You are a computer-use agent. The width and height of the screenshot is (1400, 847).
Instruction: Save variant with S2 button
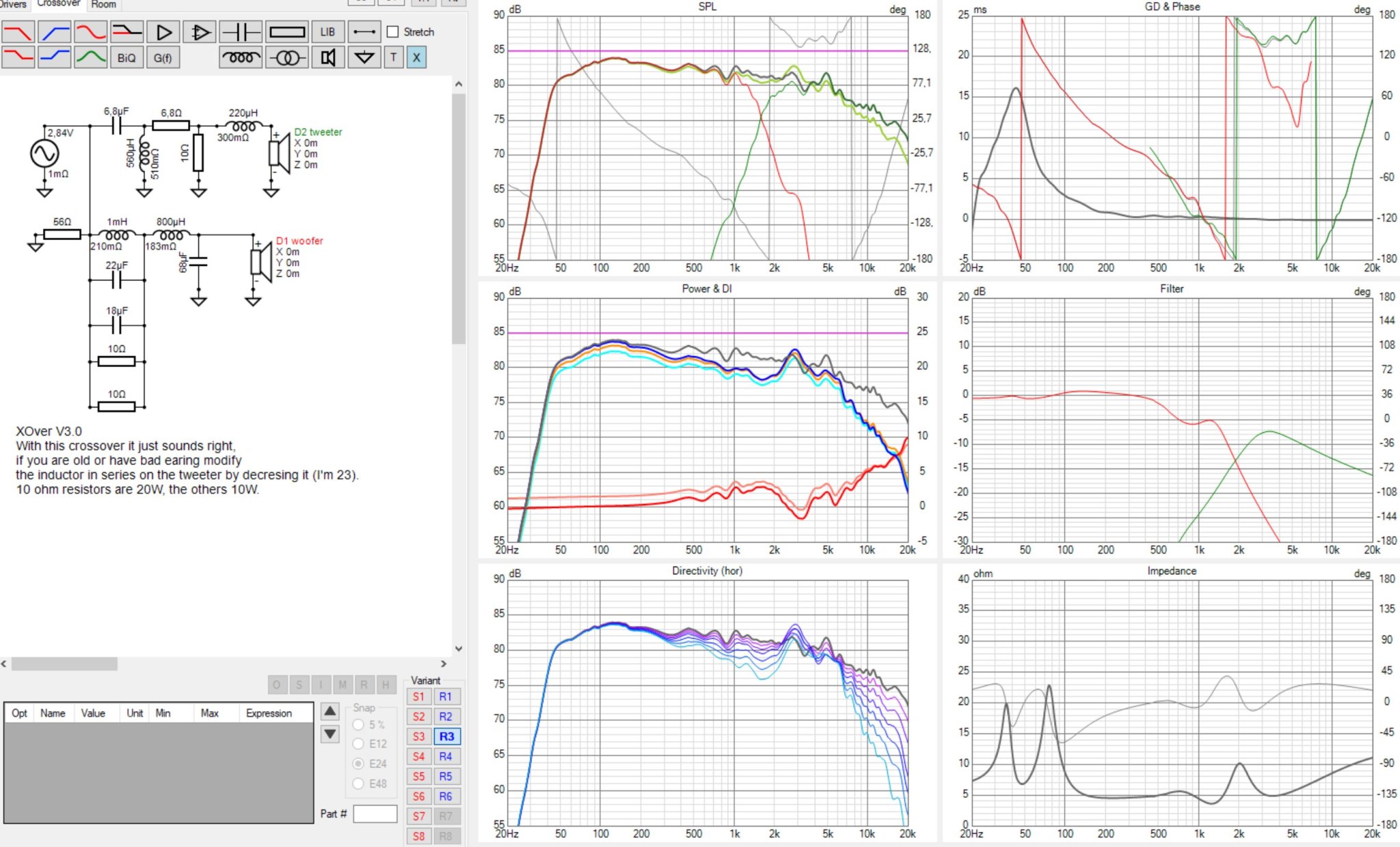(419, 716)
